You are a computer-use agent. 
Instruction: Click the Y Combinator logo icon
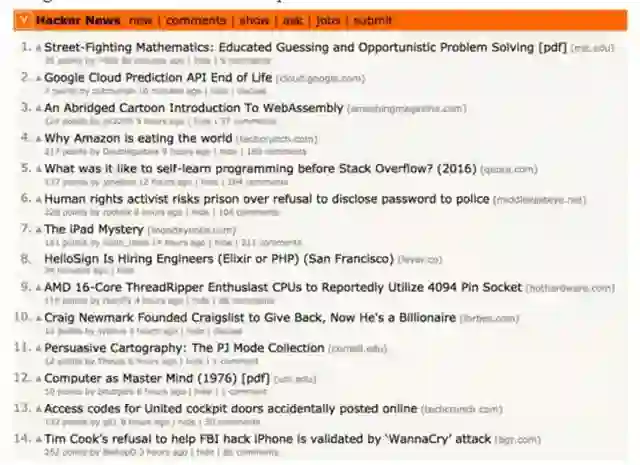click(x=24, y=20)
